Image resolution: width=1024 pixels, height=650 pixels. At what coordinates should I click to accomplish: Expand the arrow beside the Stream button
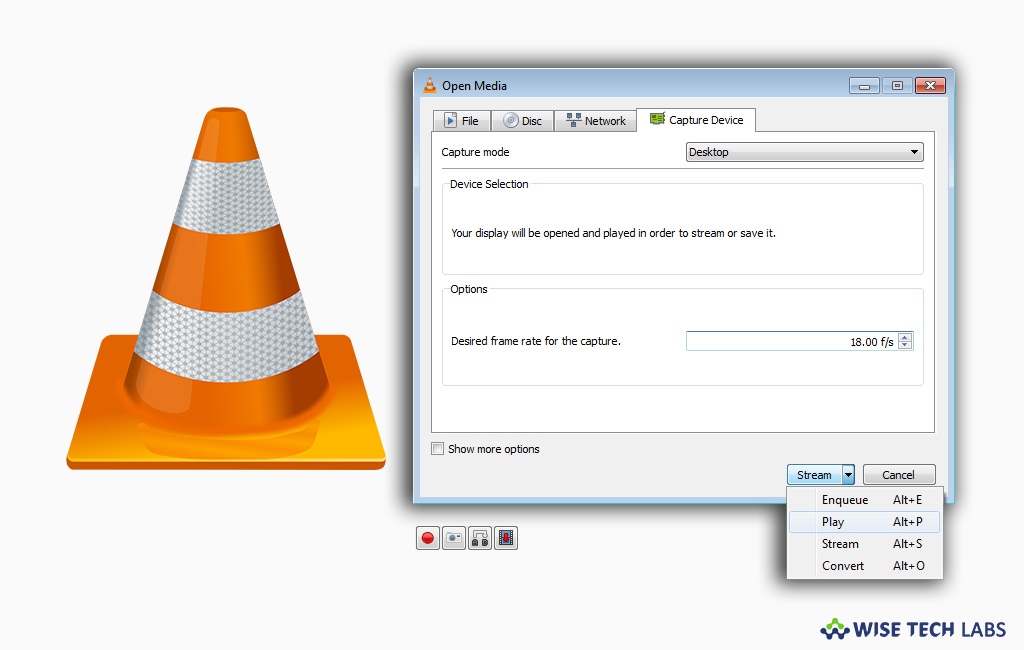pyautogui.click(x=848, y=475)
